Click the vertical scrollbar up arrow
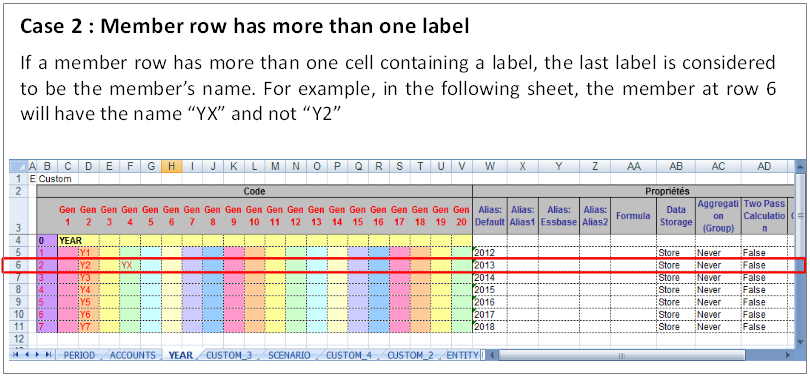 point(800,166)
